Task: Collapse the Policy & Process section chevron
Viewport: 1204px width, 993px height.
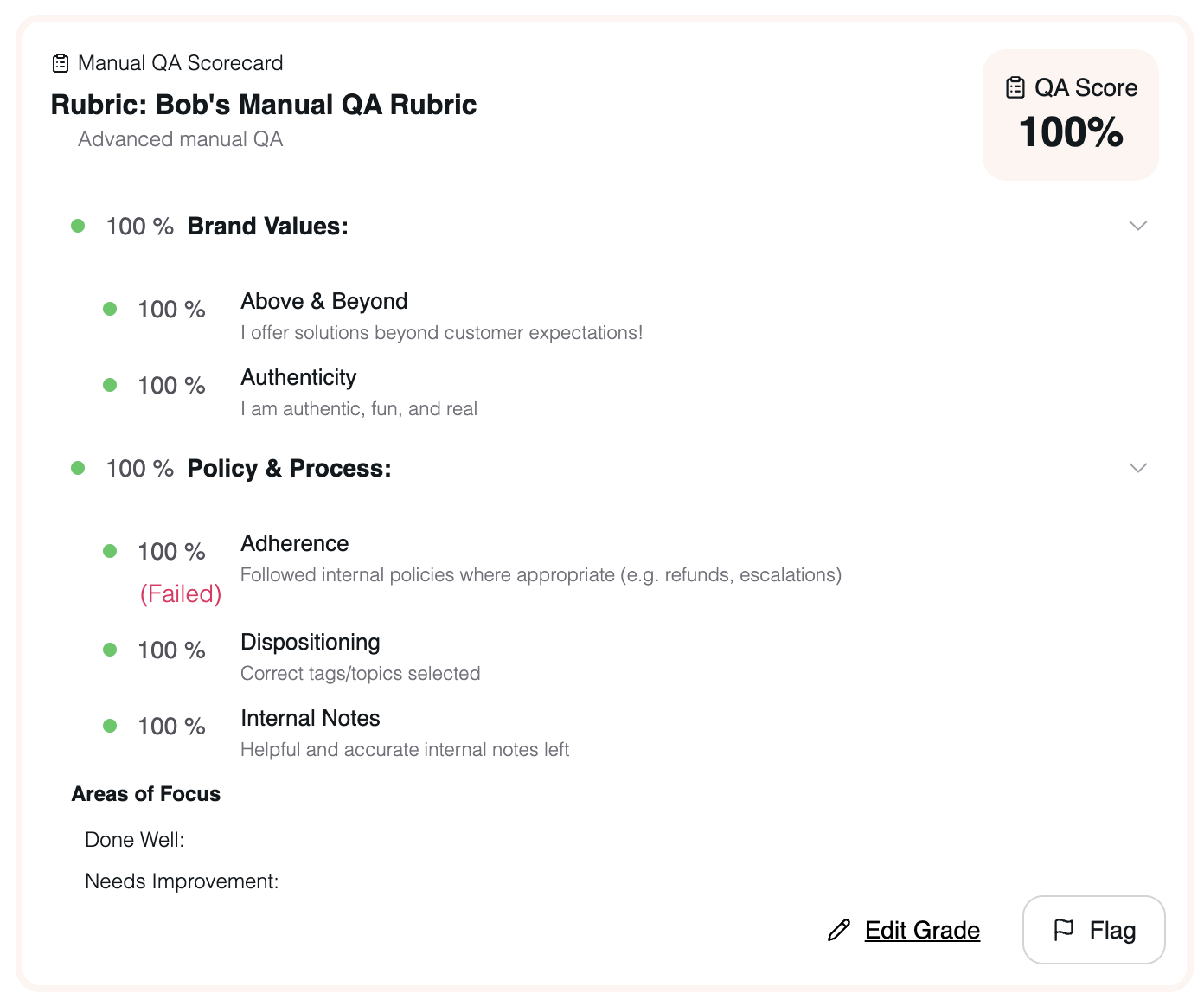Action: tap(1138, 468)
